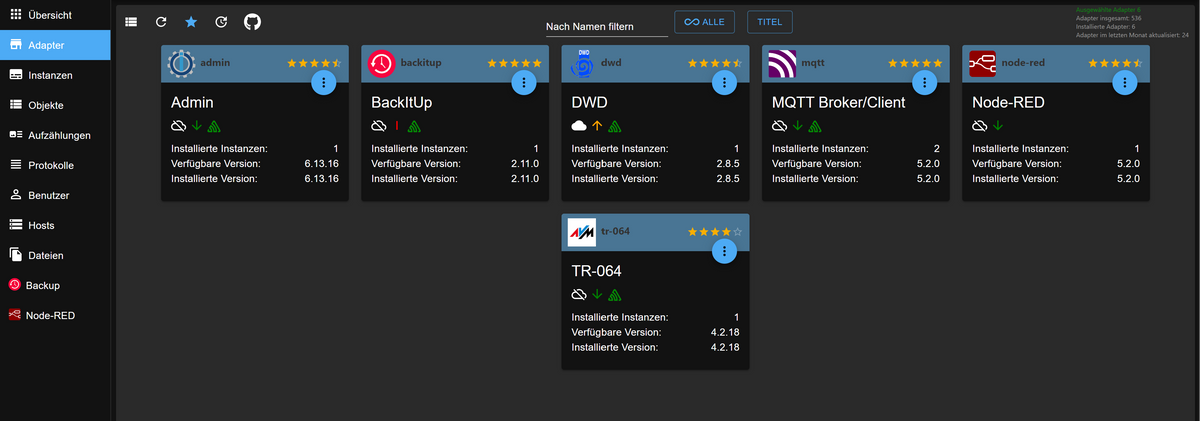The height and width of the screenshot is (421, 1200).
Task: Open Objekte in the sidebar
Action: [55, 105]
